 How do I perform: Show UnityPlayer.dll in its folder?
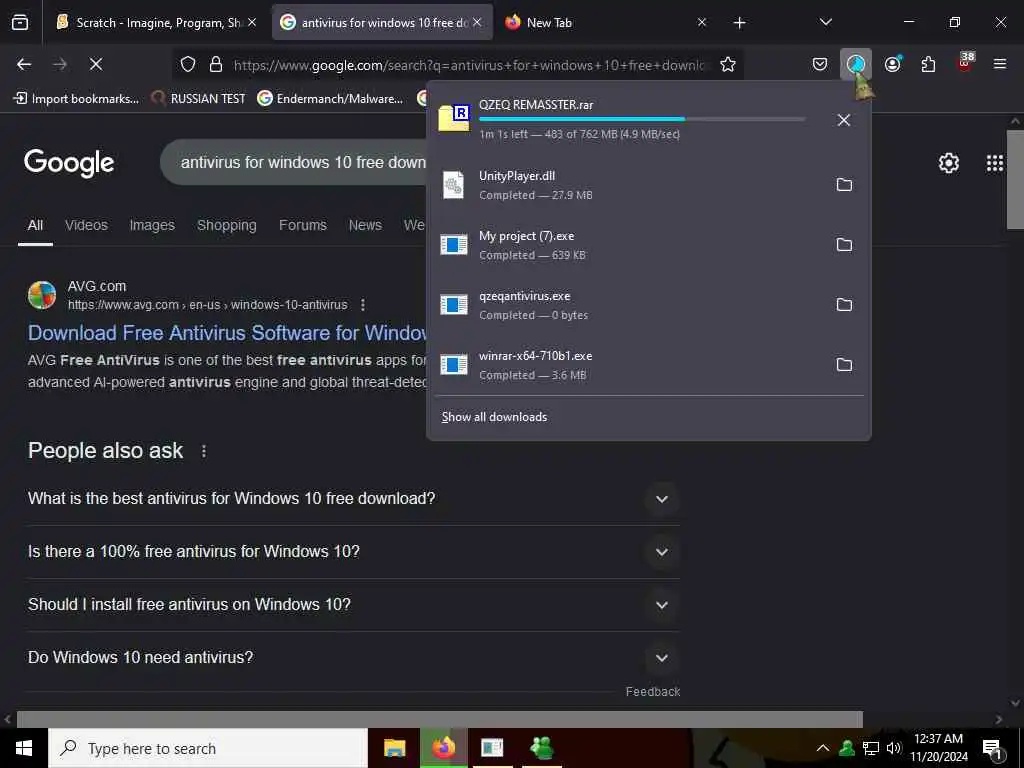[x=844, y=185]
